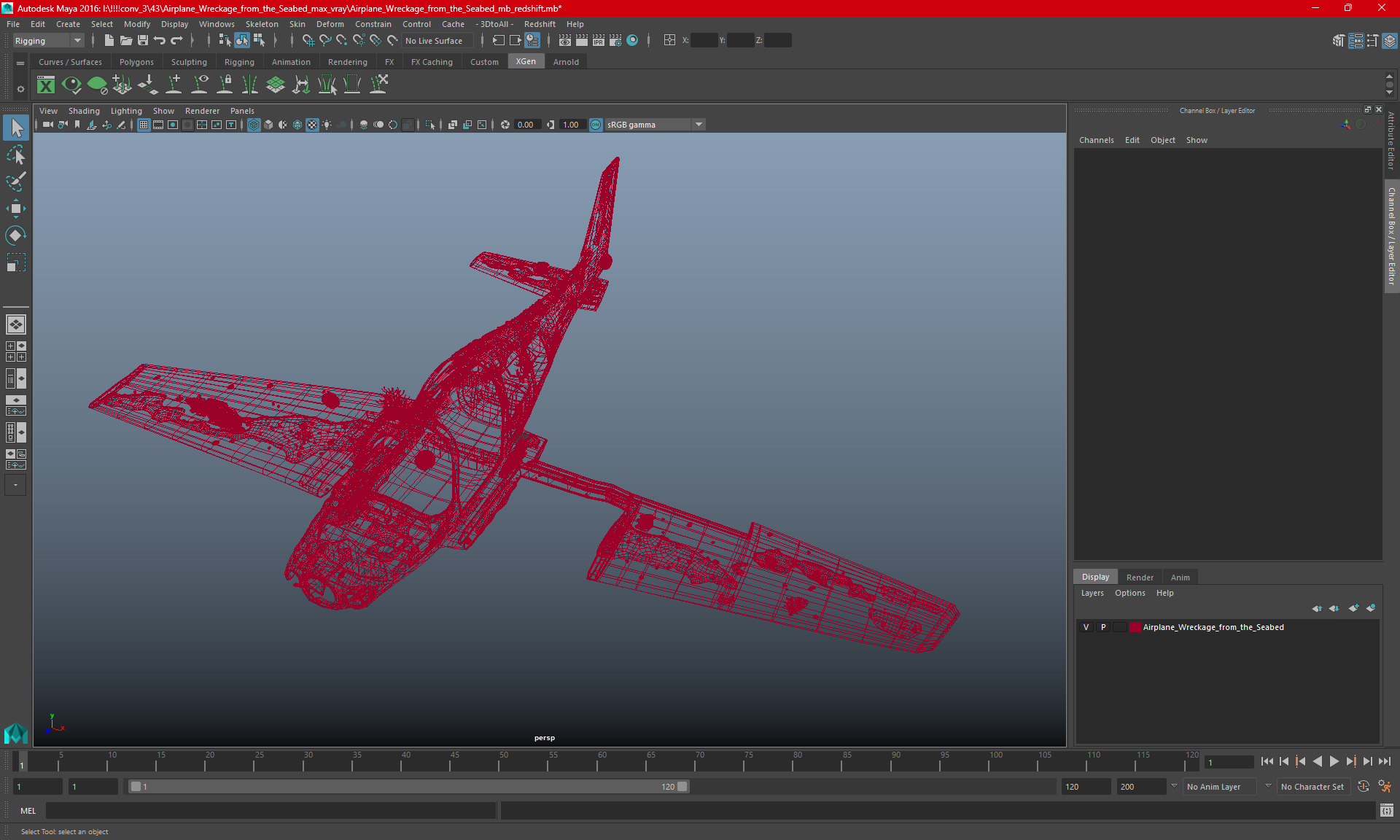
Task: Jump to the end of playback range
Action: tap(1384, 761)
